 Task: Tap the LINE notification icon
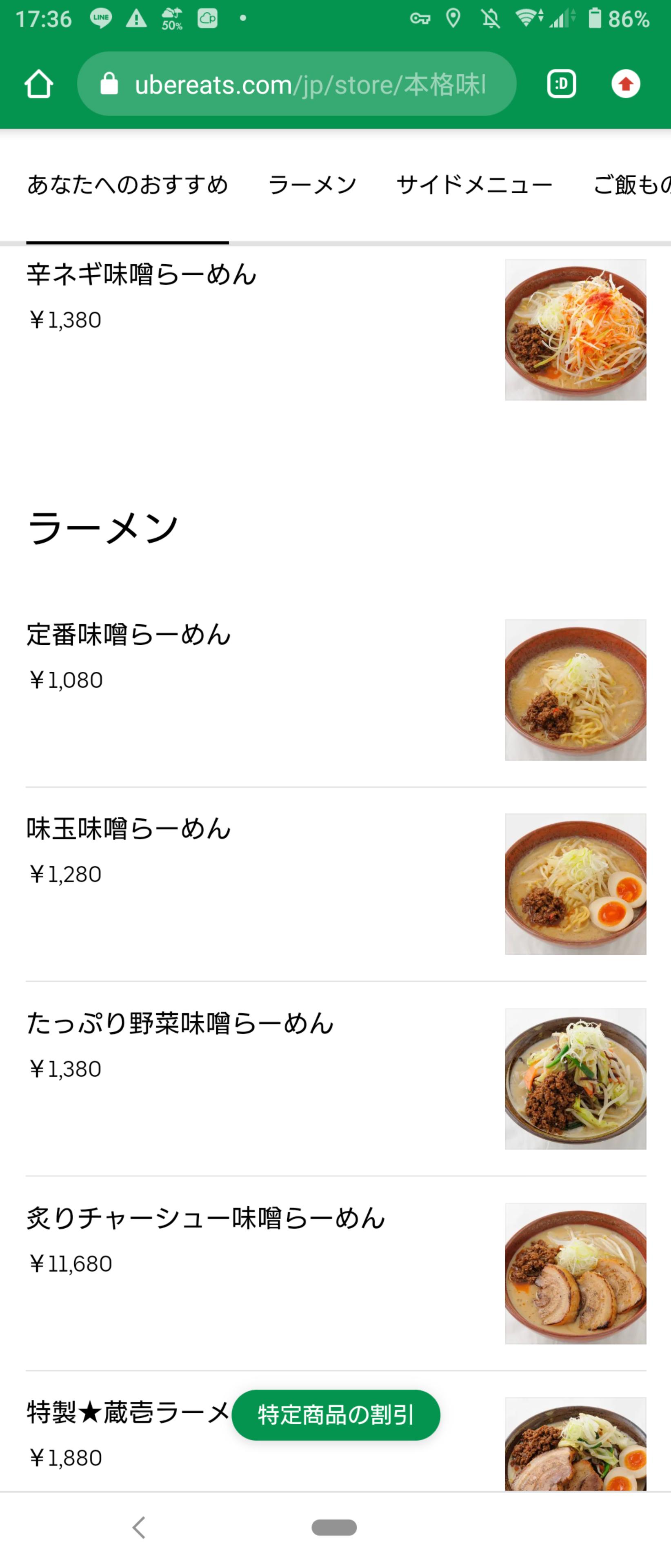click(x=100, y=18)
